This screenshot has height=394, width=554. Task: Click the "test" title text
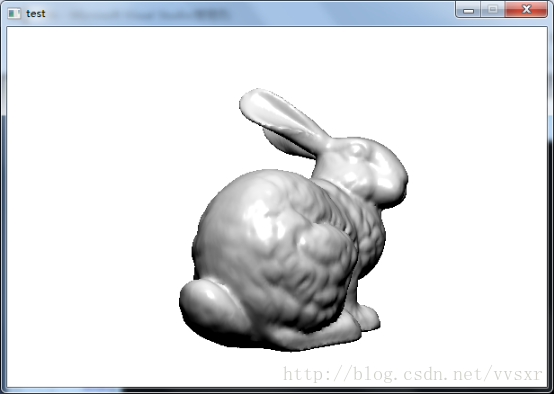(x=36, y=14)
